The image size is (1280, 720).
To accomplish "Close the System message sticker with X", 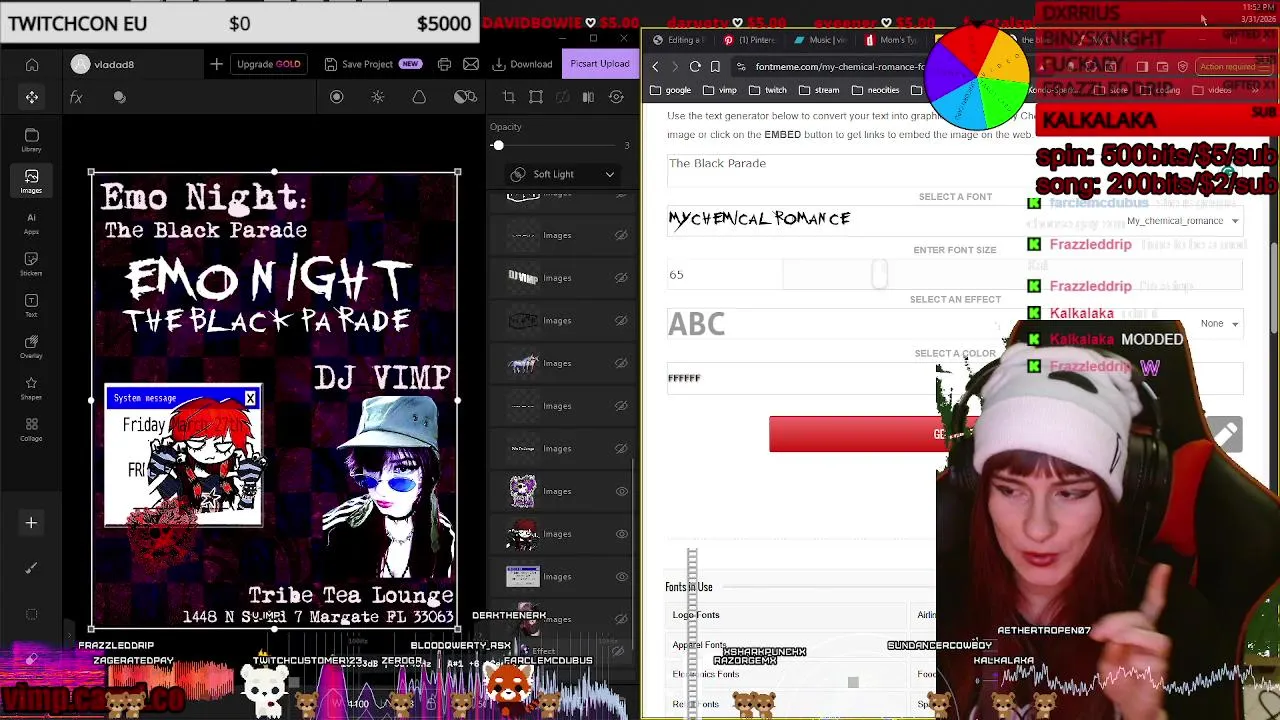I will click(250, 399).
